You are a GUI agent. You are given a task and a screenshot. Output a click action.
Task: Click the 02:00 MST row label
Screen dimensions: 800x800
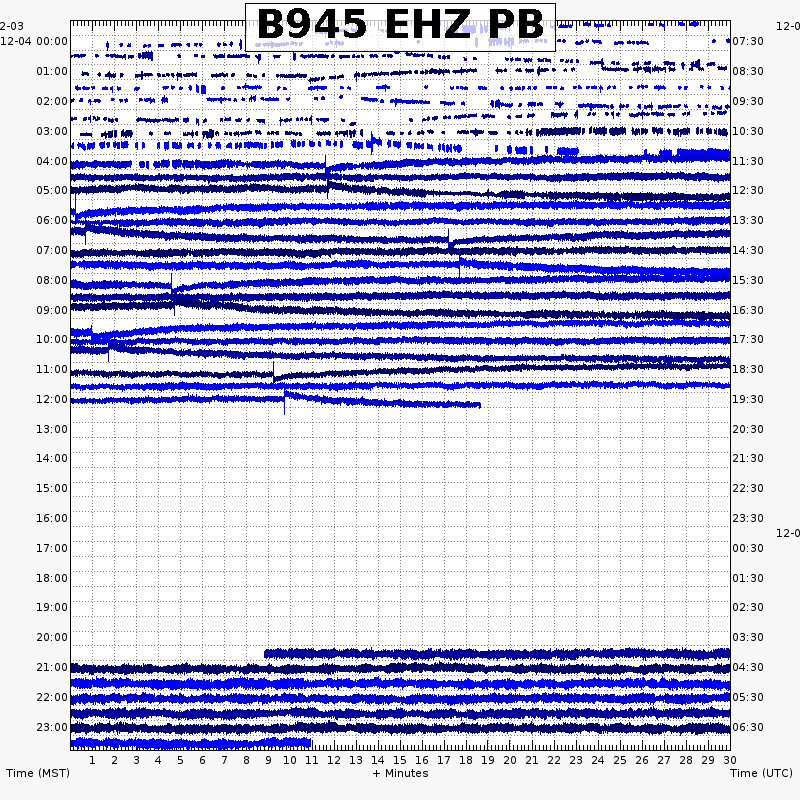(x=52, y=101)
